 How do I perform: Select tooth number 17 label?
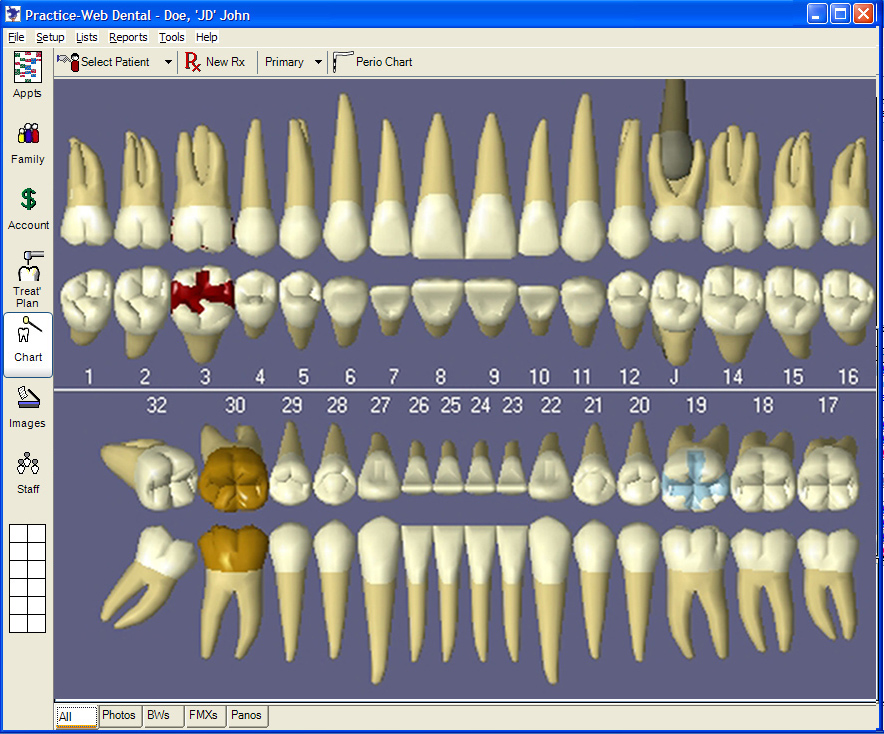(828, 405)
